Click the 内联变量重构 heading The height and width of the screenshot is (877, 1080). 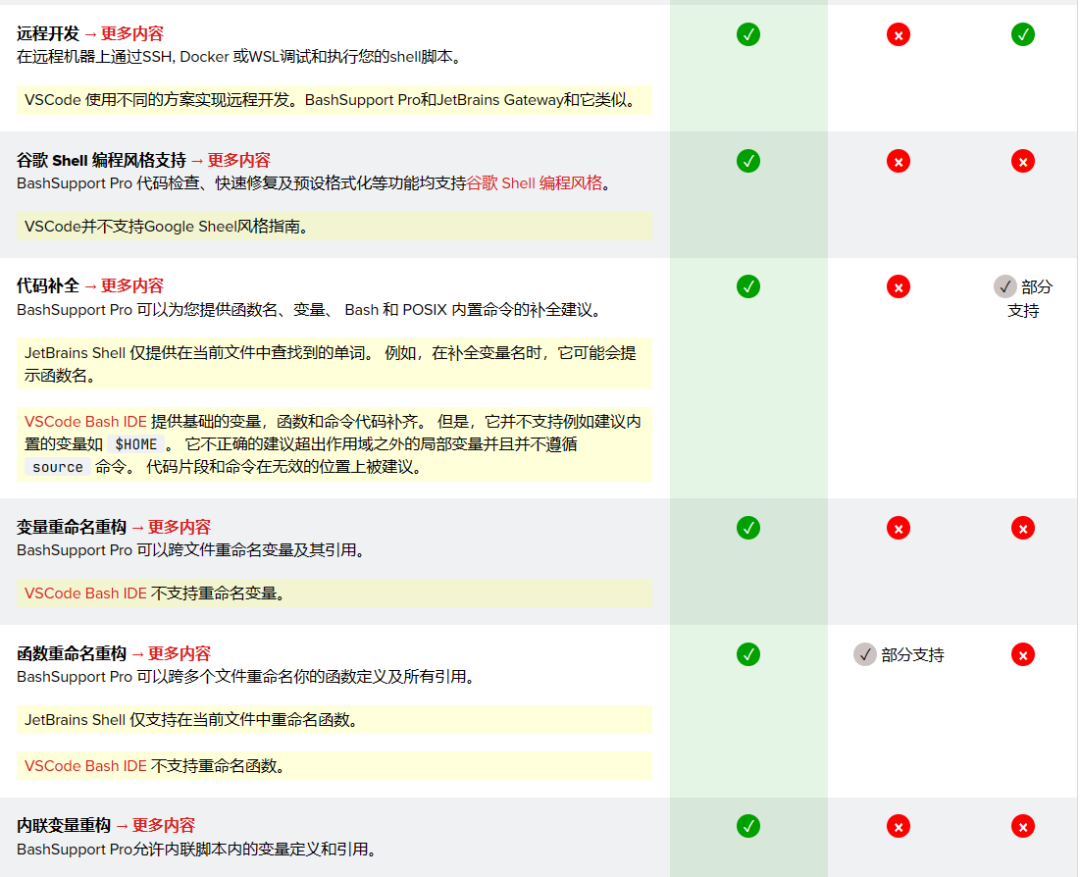click(x=64, y=825)
